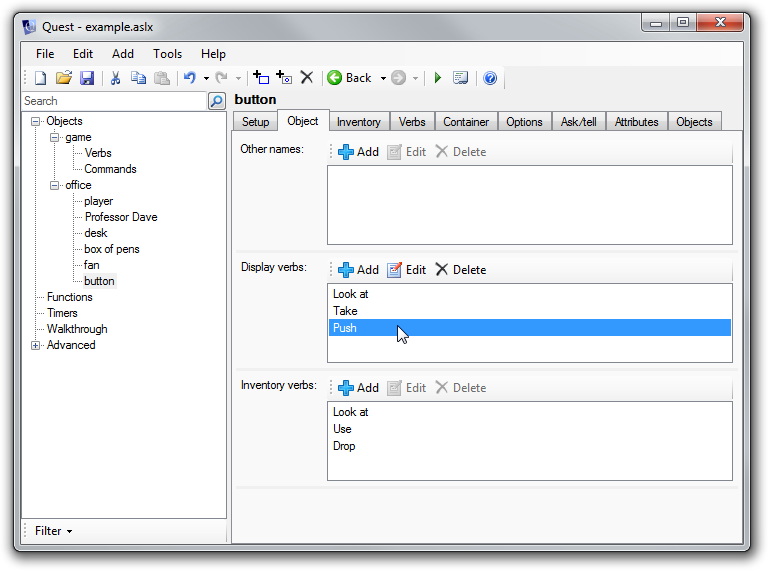Copy the selected element
Image resolution: width=768 pixels, height=571 pixels.
click(139, 78)
